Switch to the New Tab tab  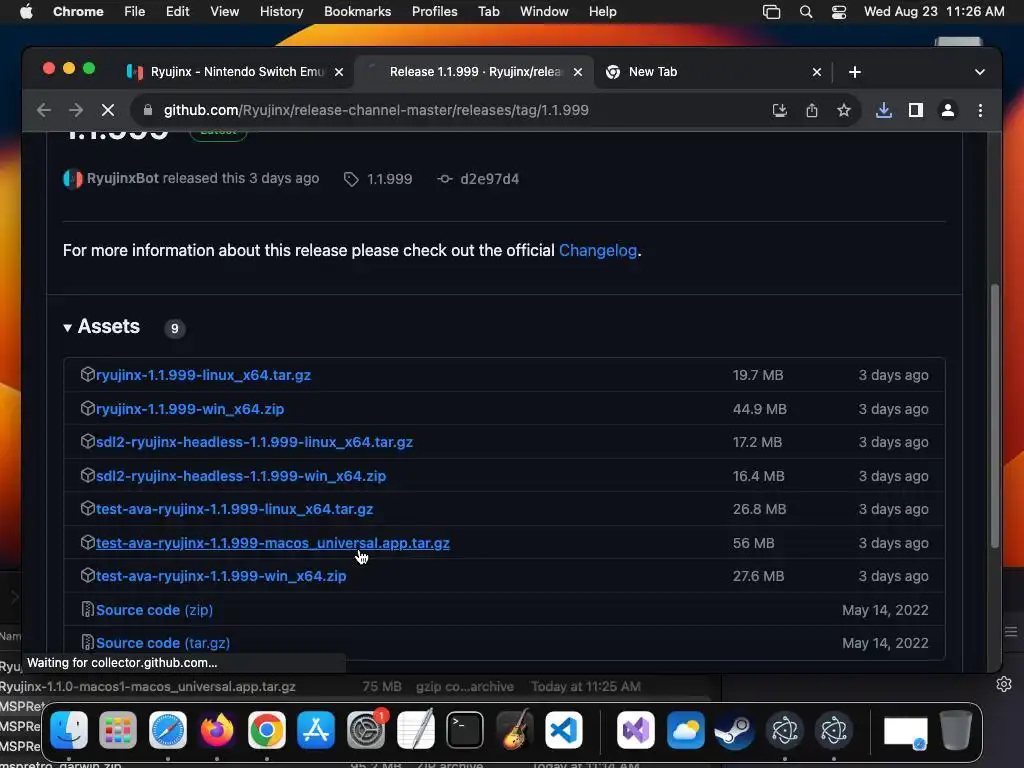[x=712, y=72]
